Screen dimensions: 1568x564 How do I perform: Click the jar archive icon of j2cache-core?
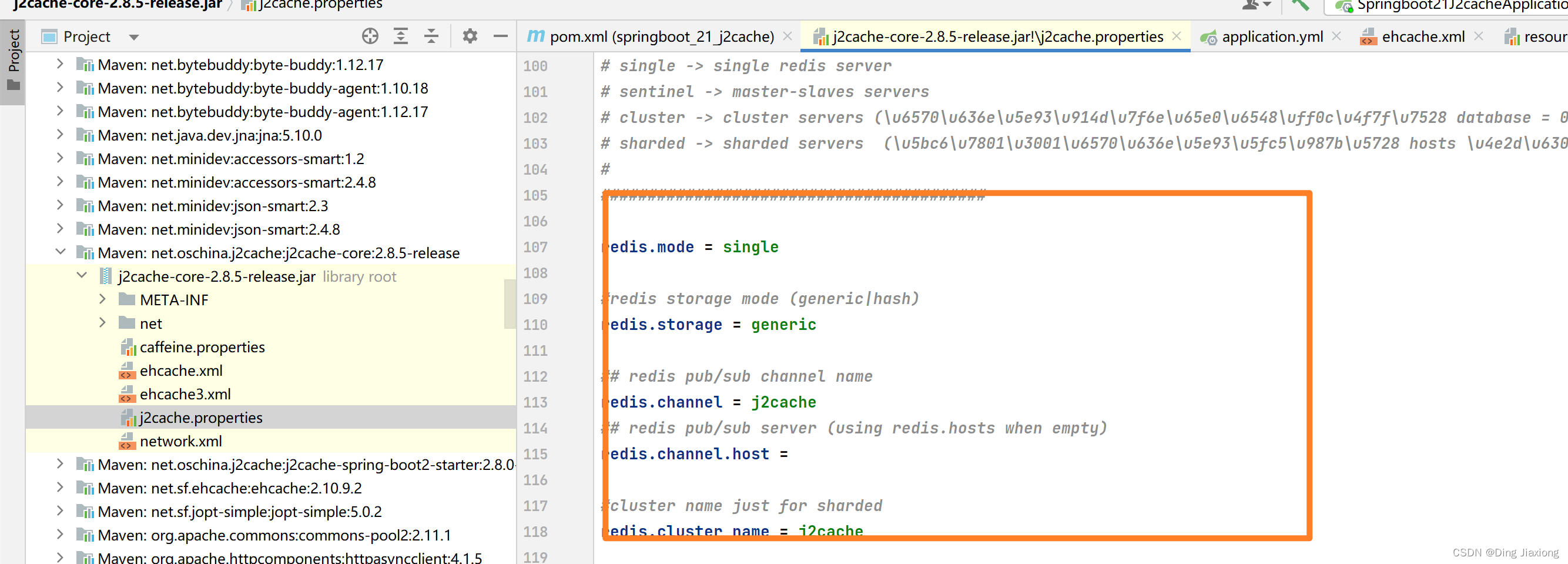(106, 276)
